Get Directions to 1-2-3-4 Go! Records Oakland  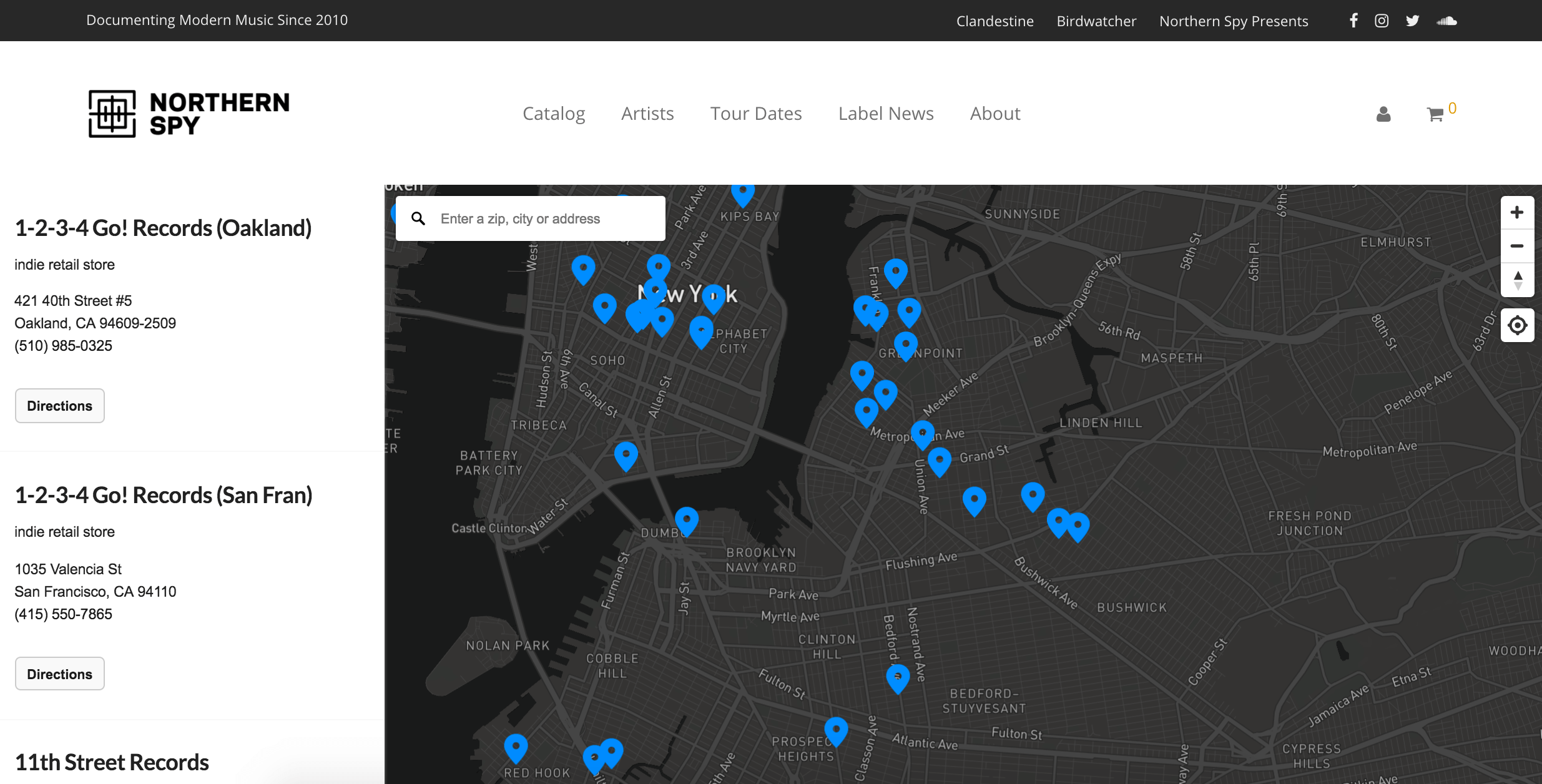pos(60,406)
